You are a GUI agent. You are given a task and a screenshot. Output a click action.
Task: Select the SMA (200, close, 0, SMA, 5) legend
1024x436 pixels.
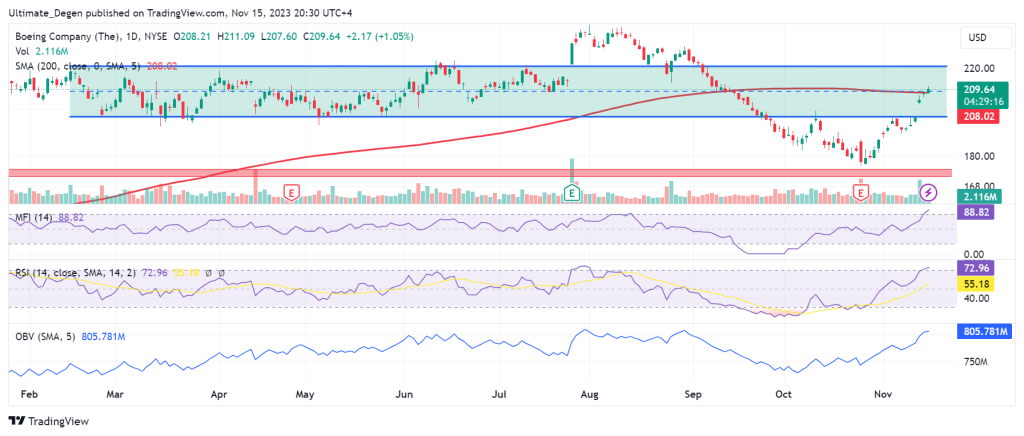pos(76,66)
